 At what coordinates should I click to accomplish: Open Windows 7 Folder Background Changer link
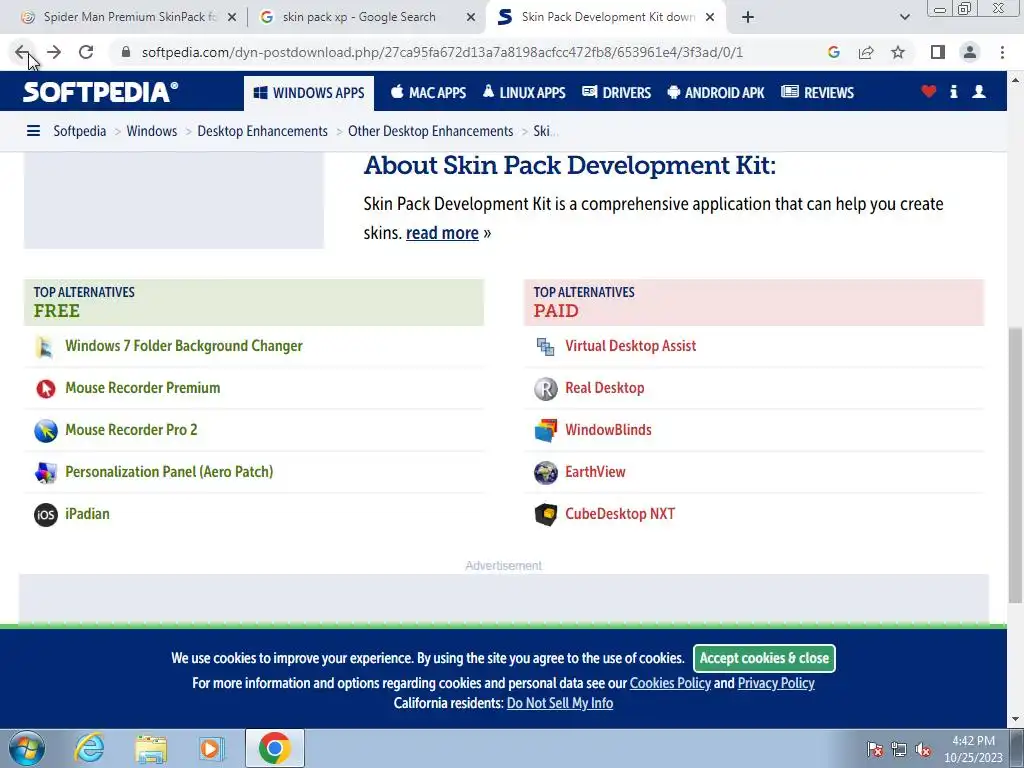point(184,346)
